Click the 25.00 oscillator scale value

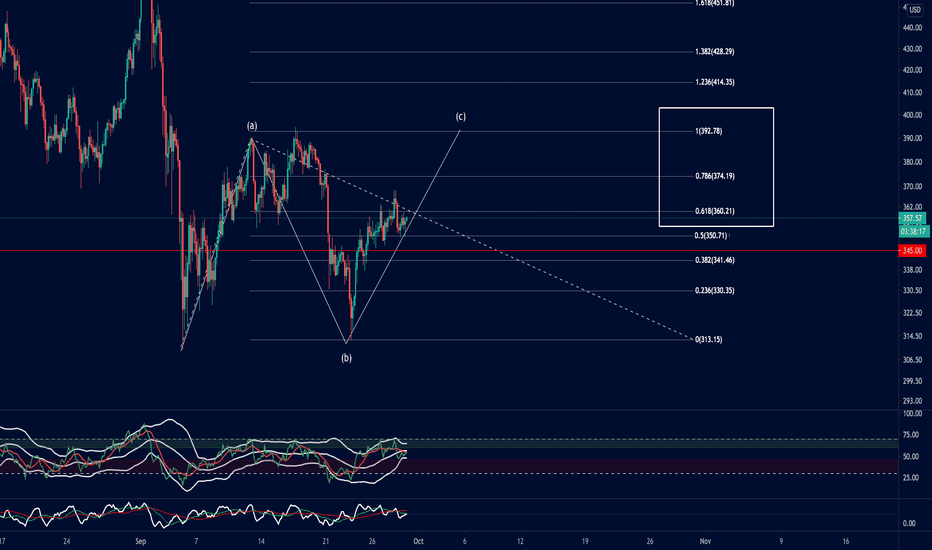[x=911, y=478]
